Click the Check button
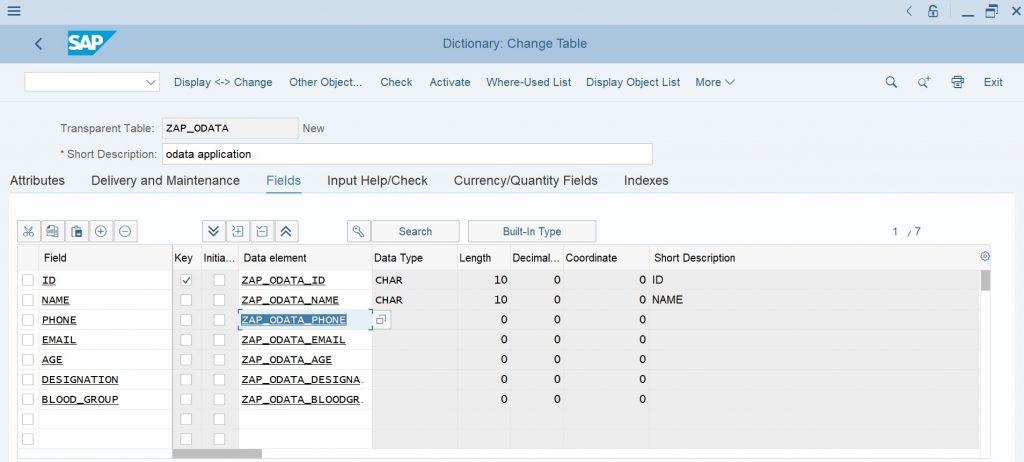Image resolution: width=1024 pixels, height=462 pixels. [396, 82]
